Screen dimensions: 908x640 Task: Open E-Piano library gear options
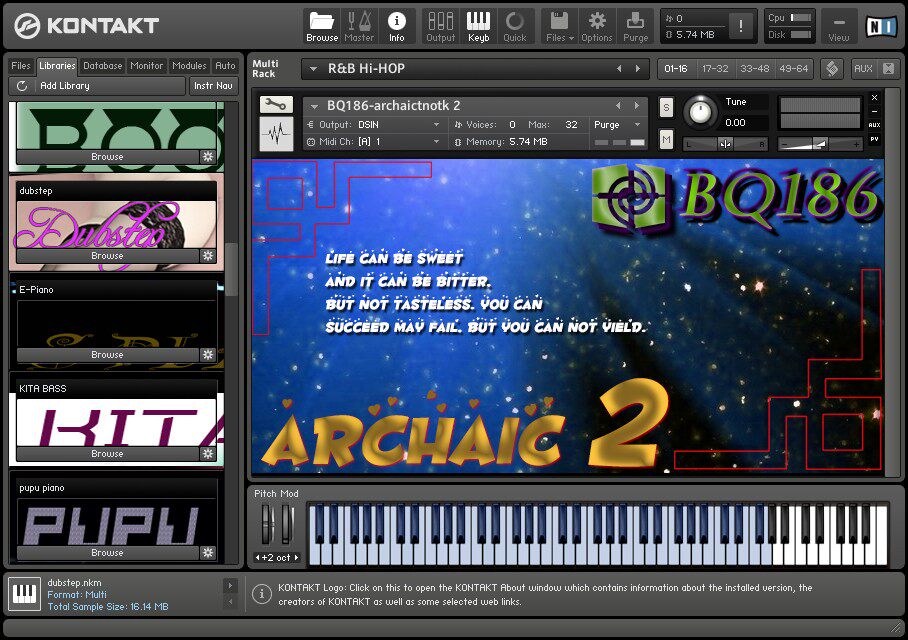(207, 354)
